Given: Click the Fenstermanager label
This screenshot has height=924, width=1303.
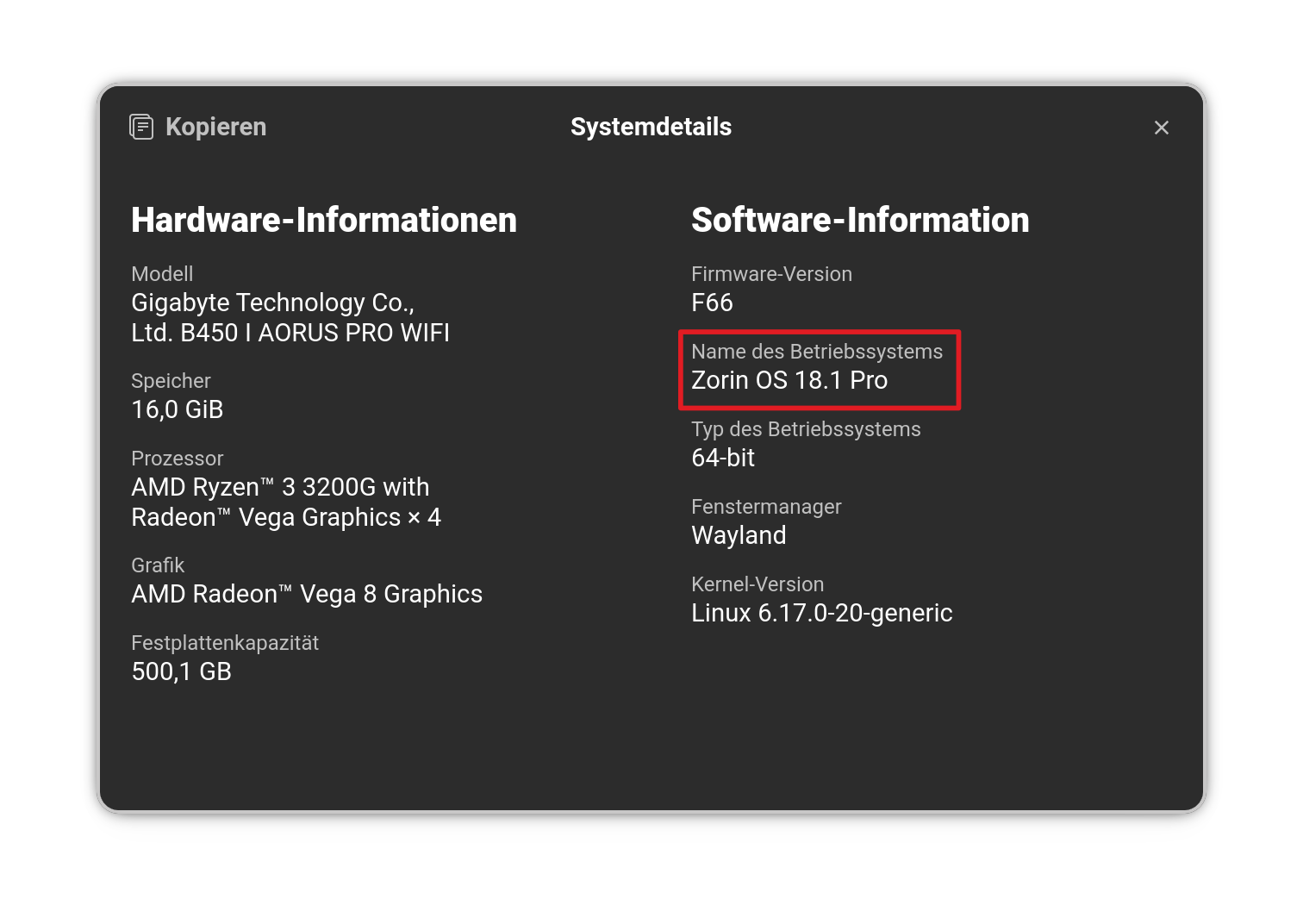Looking at the screenshot, I should pyautogui.click(x=766, y=507).
